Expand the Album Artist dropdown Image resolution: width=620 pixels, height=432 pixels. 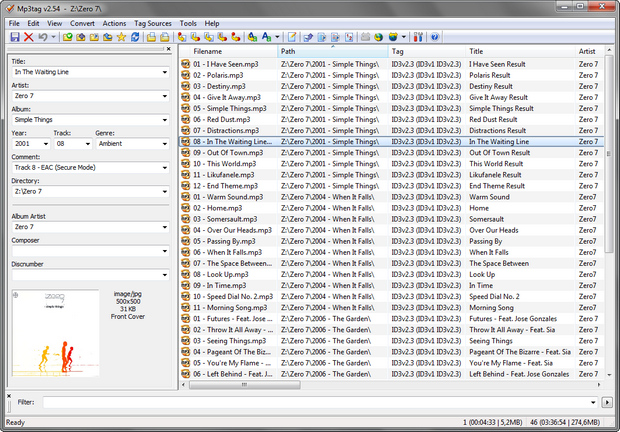[164, 227]
